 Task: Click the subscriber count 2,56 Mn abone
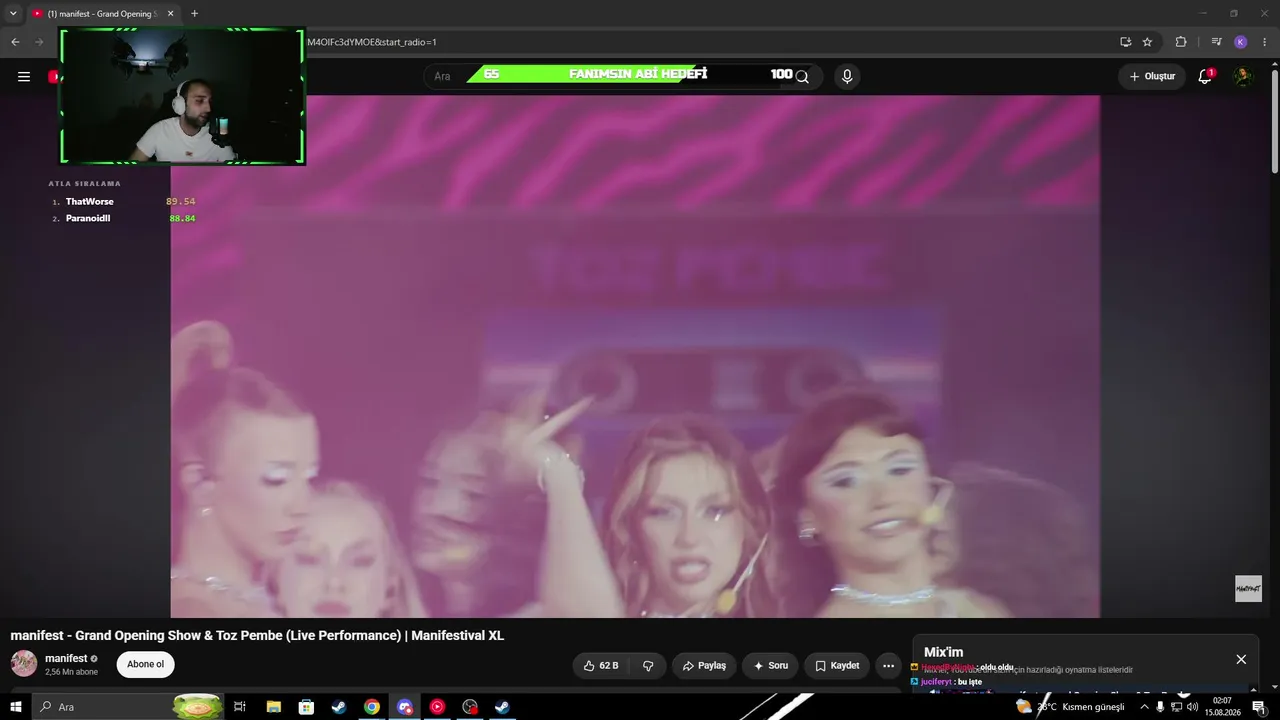click(x=71, y=672)
